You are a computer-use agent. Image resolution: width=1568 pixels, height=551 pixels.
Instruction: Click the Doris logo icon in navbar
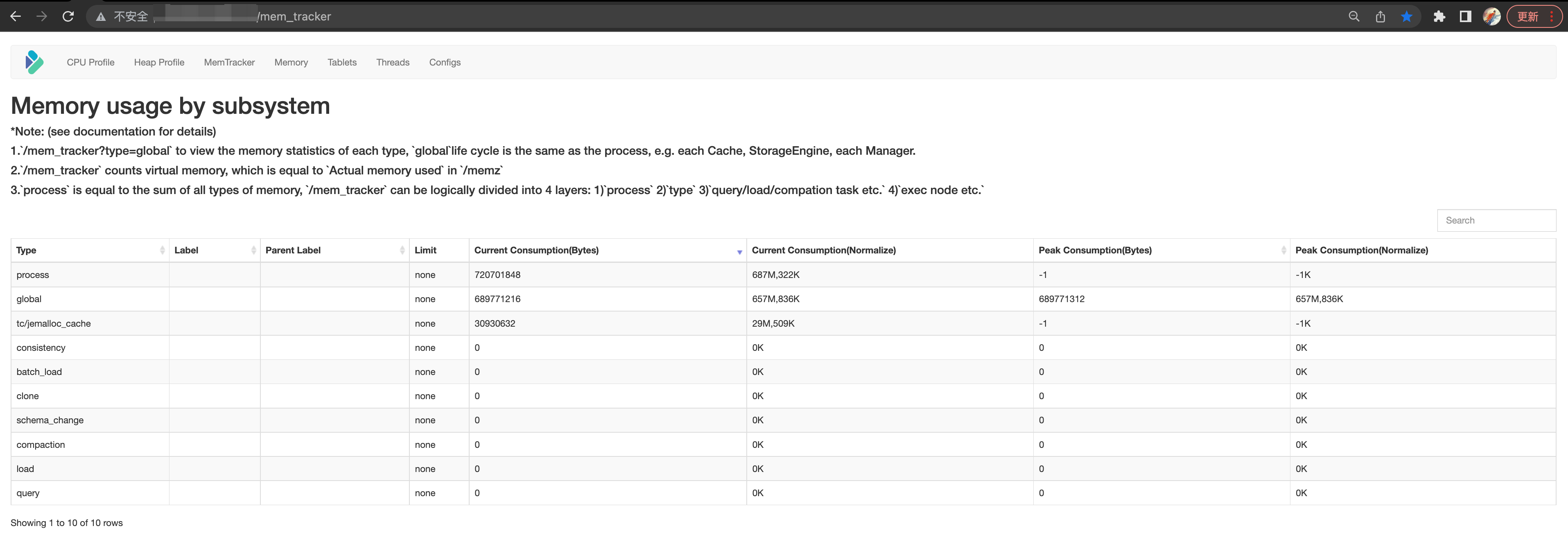pyautogui.click(x=35, y=62)
